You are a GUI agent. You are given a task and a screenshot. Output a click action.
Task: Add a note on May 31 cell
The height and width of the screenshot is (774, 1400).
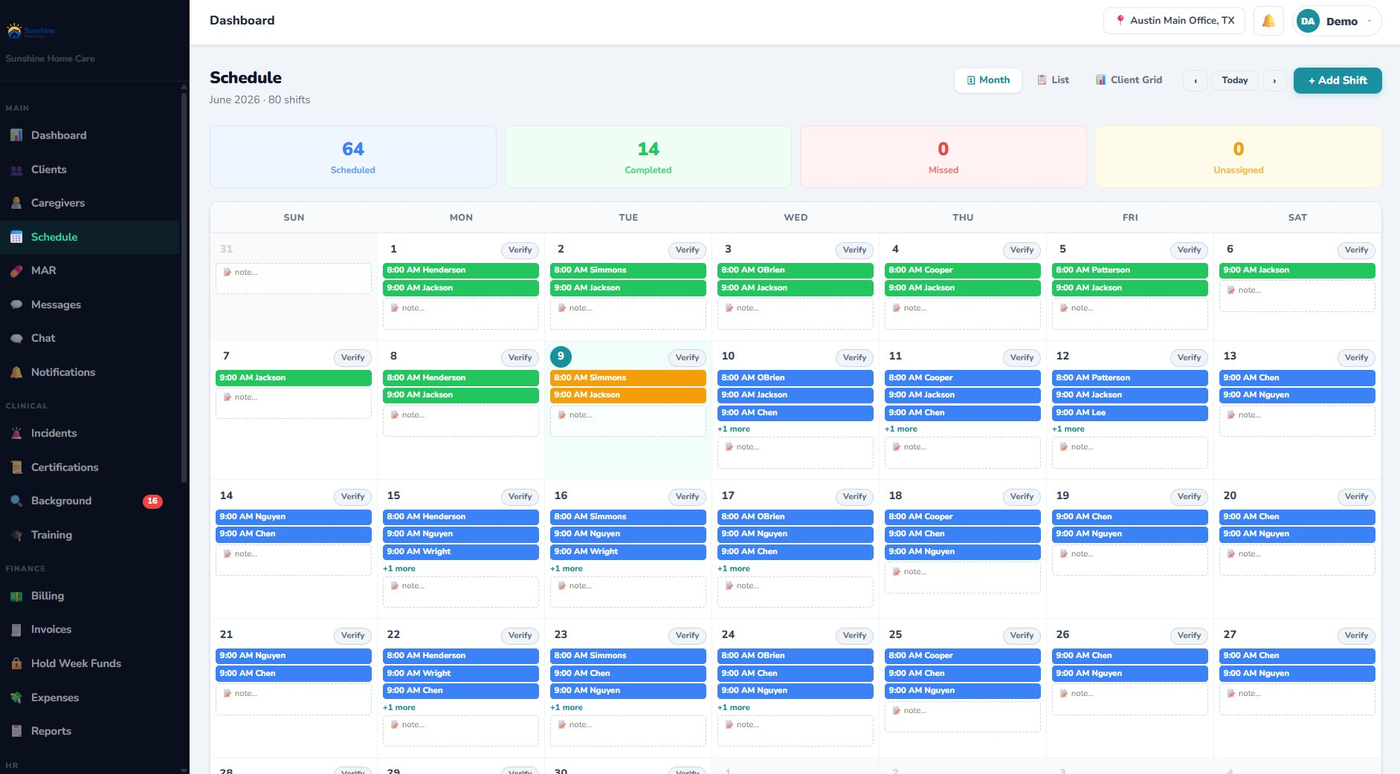[x=294, y=279]
